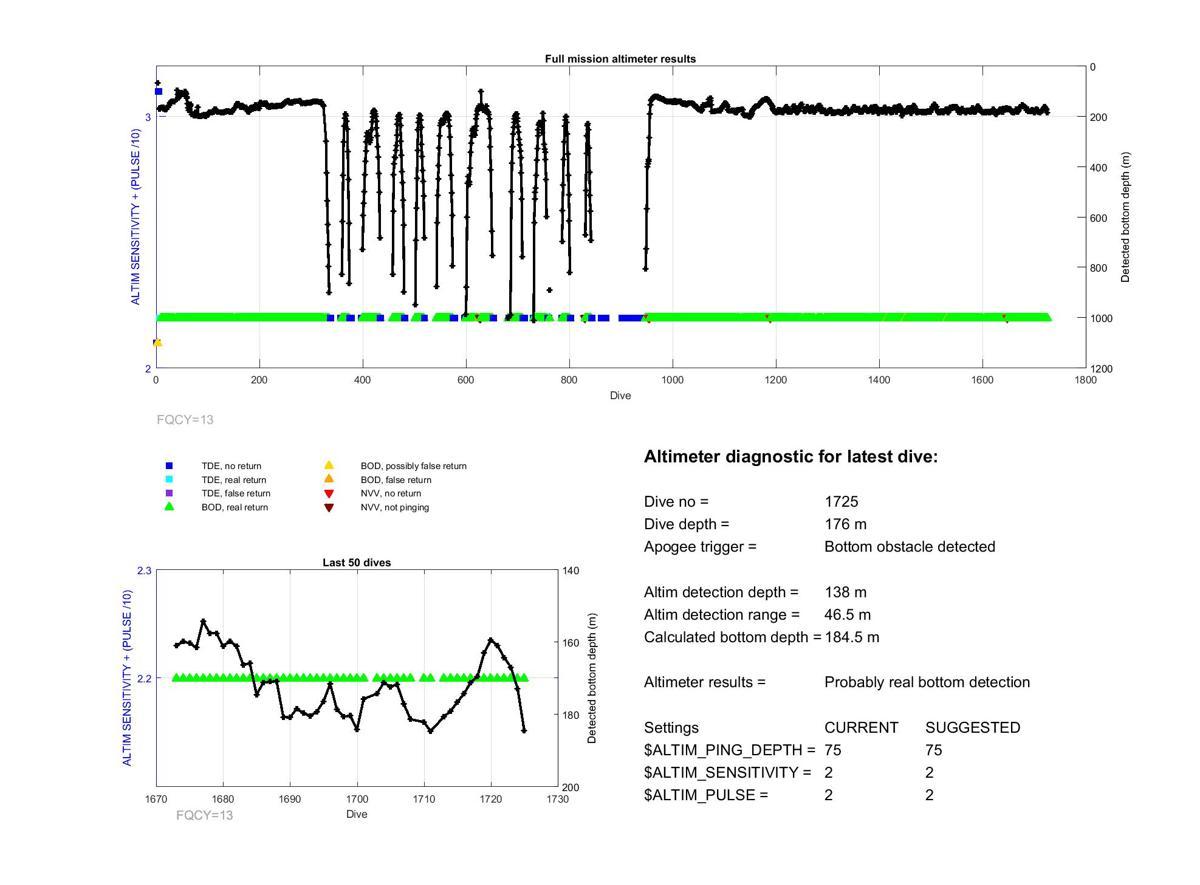1200x885 pixels.
Task: Click the 'Altimeter diagnostic for latest dive:' heading
Action: coord(791,457)
